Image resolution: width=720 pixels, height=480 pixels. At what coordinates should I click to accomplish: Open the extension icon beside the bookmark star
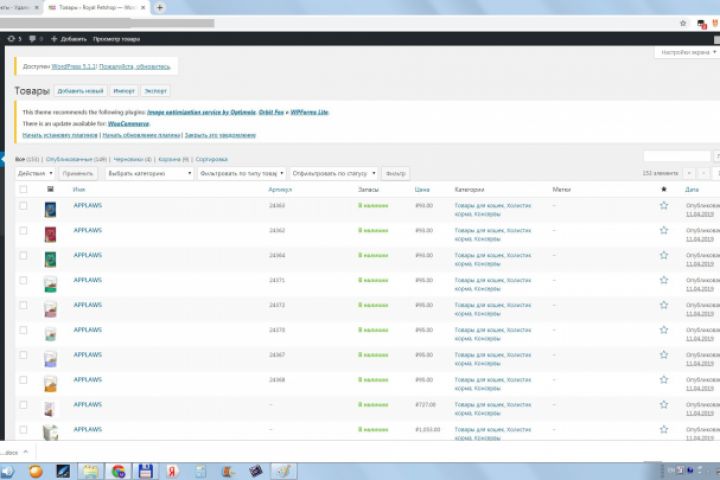tap(701, 24)
